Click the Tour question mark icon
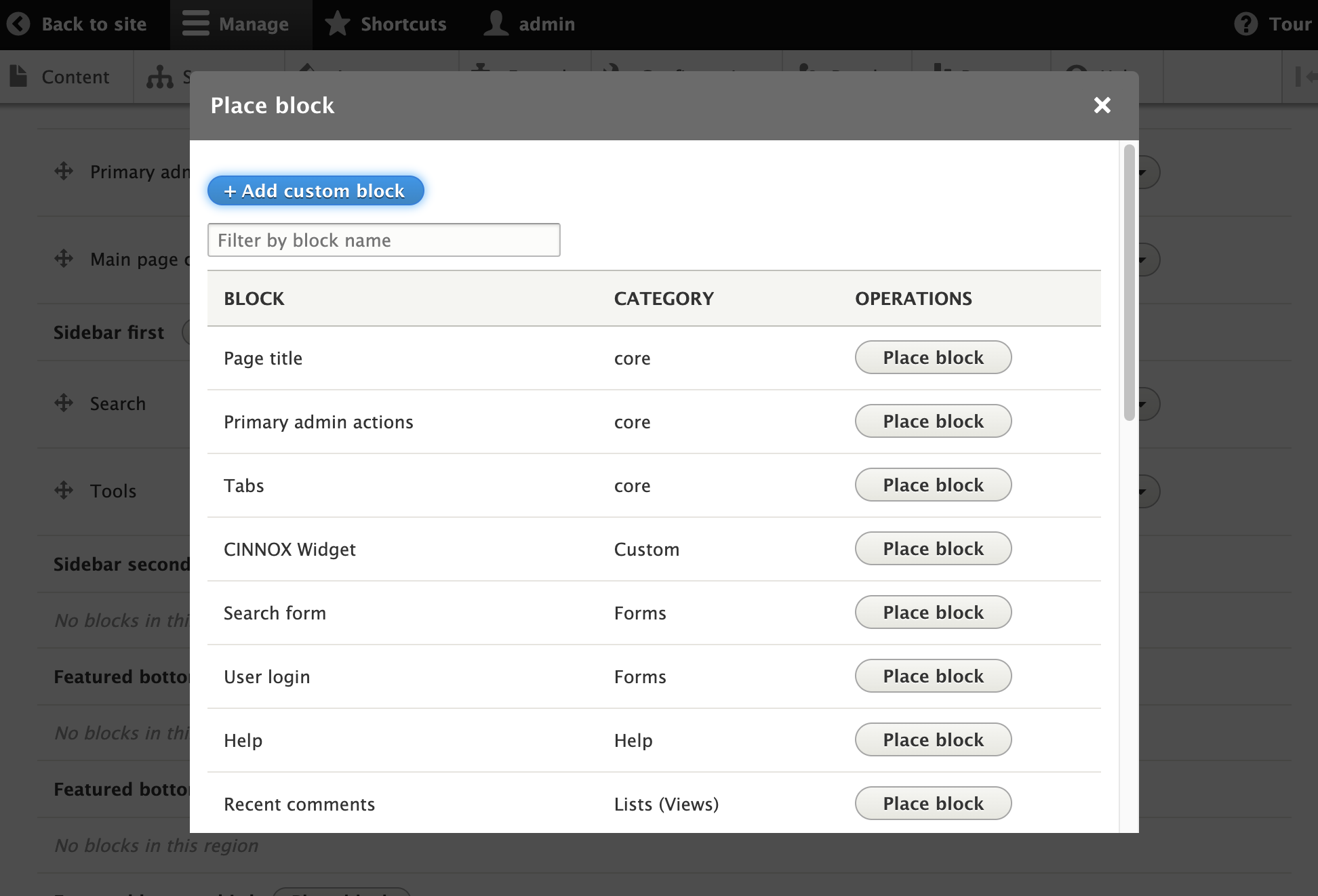The image size is (1318, 896). 1245,24
